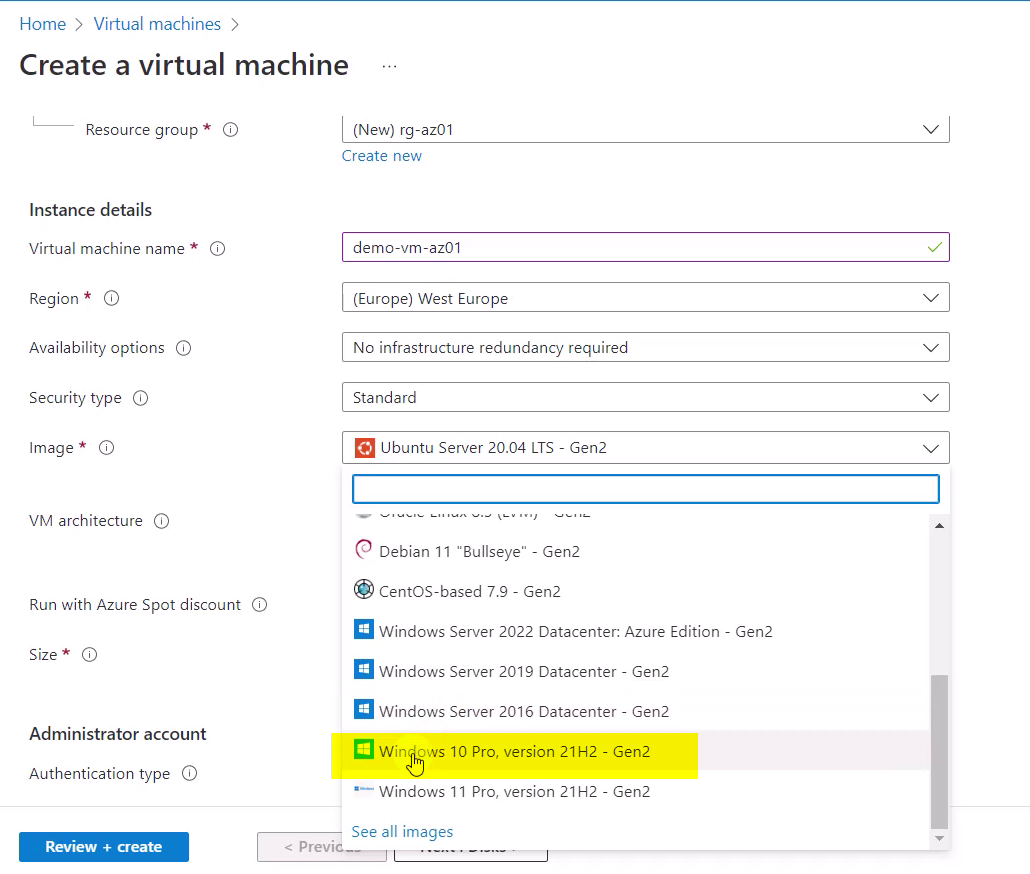Click the Ubuntu logo in Image field

(x=365, y=448)
